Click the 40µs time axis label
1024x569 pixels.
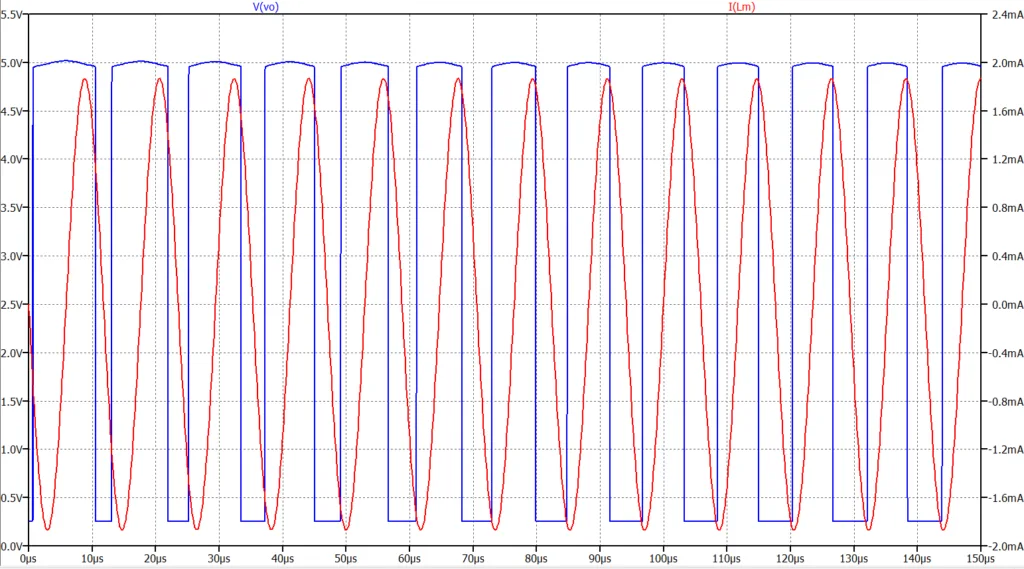(282, 559)
